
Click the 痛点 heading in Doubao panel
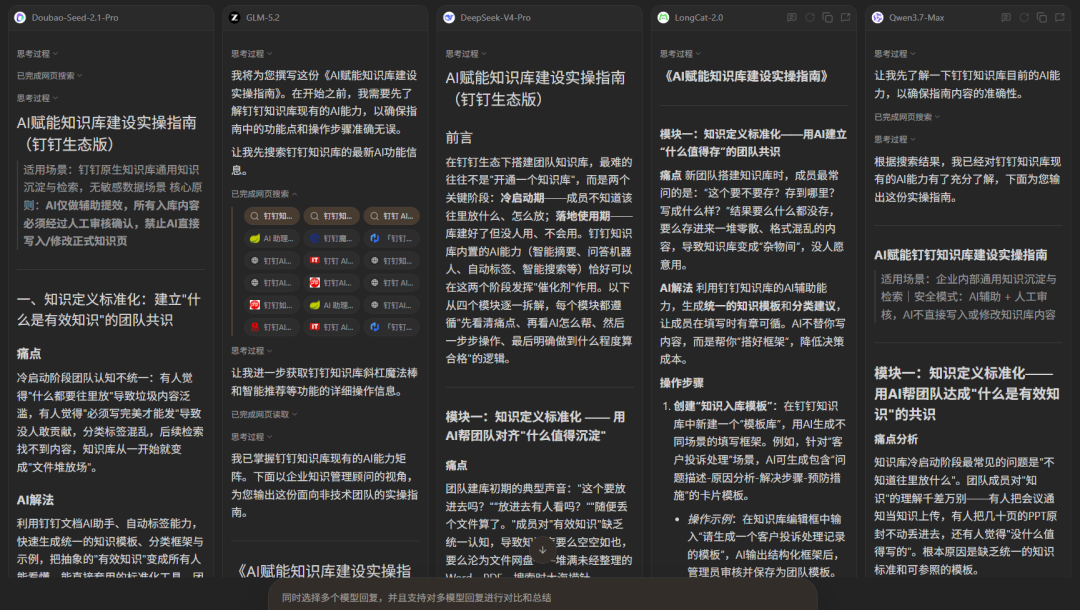pyautogui.click(x=29, y=354)
